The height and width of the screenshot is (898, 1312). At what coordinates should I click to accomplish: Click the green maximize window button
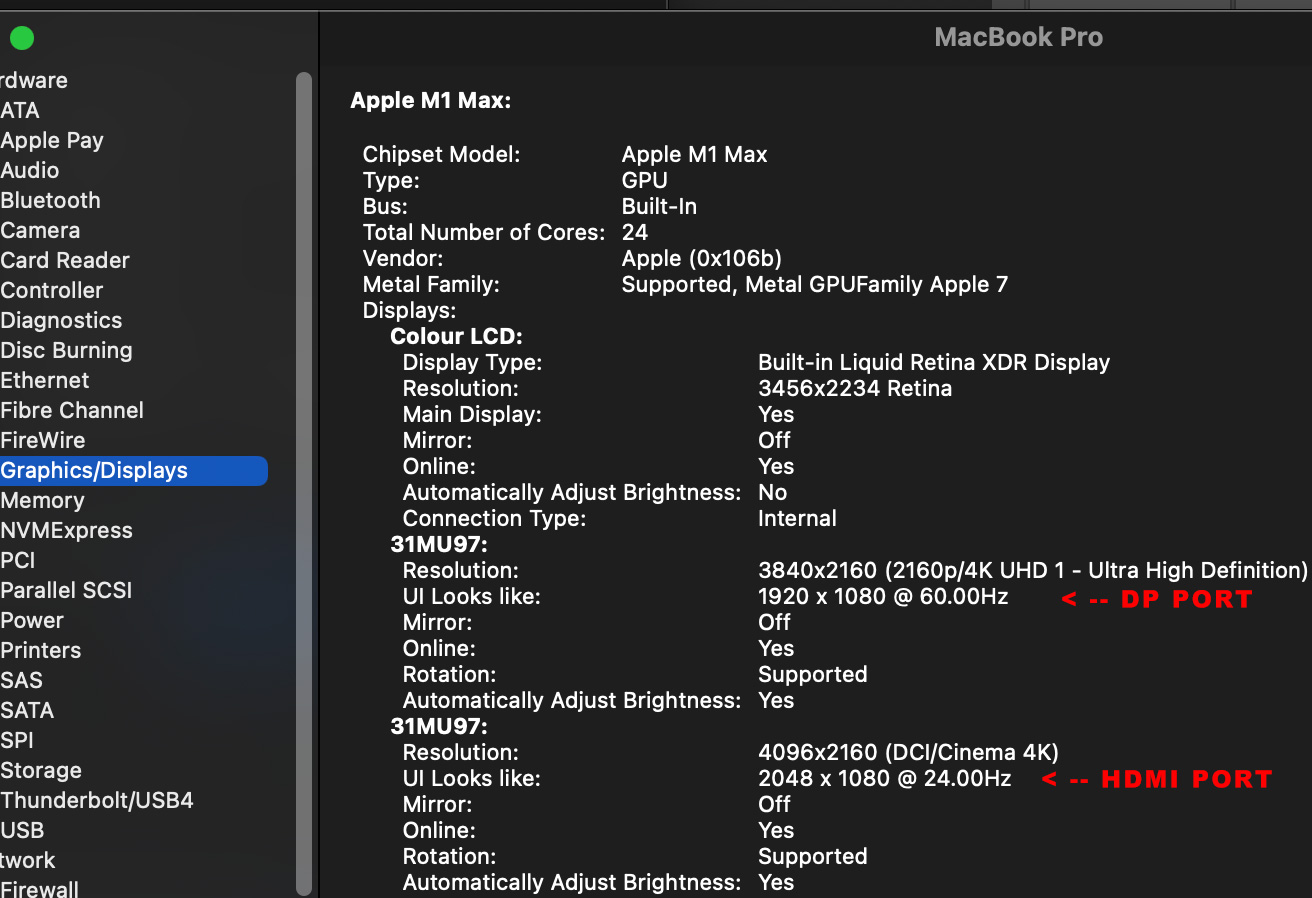(x=22, y=39)
